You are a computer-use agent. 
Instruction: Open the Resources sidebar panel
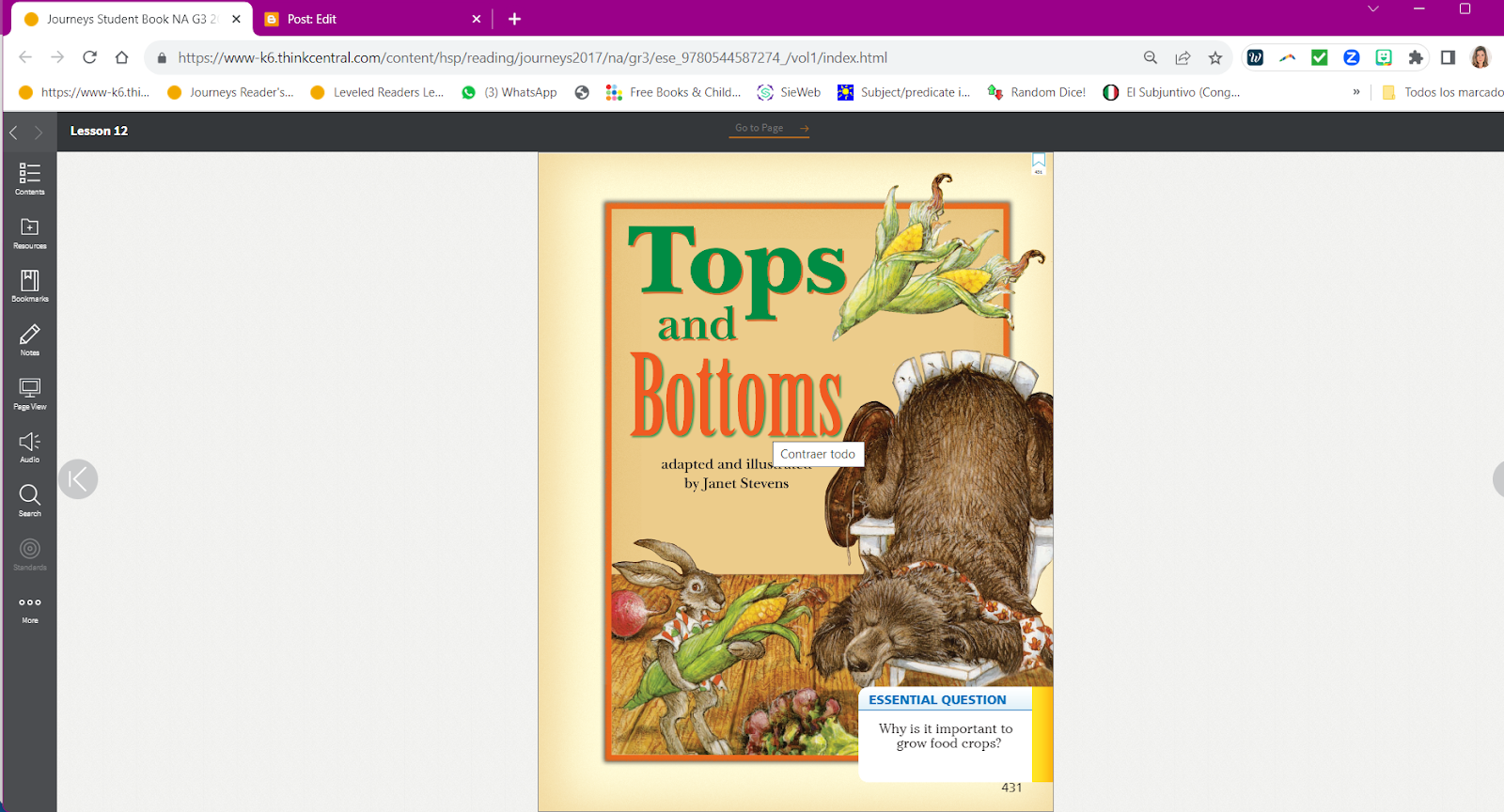coord(29,233)
